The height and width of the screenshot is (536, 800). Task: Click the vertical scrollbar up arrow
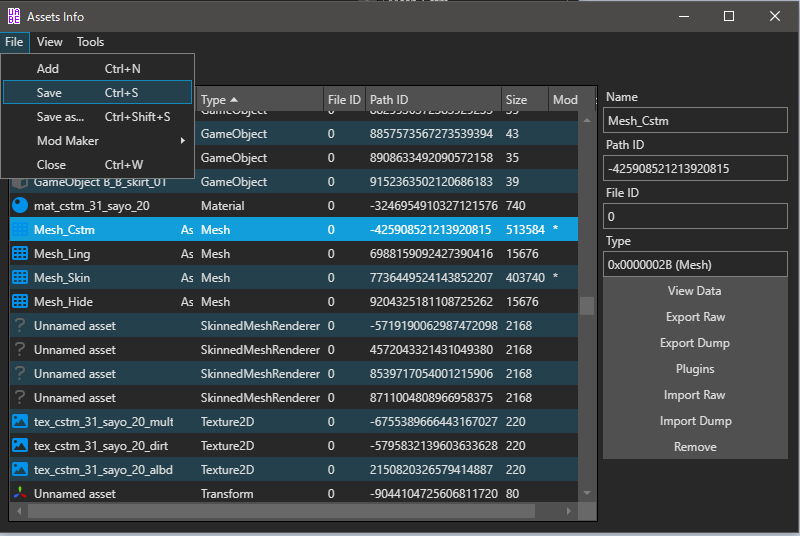pos(587,120)
